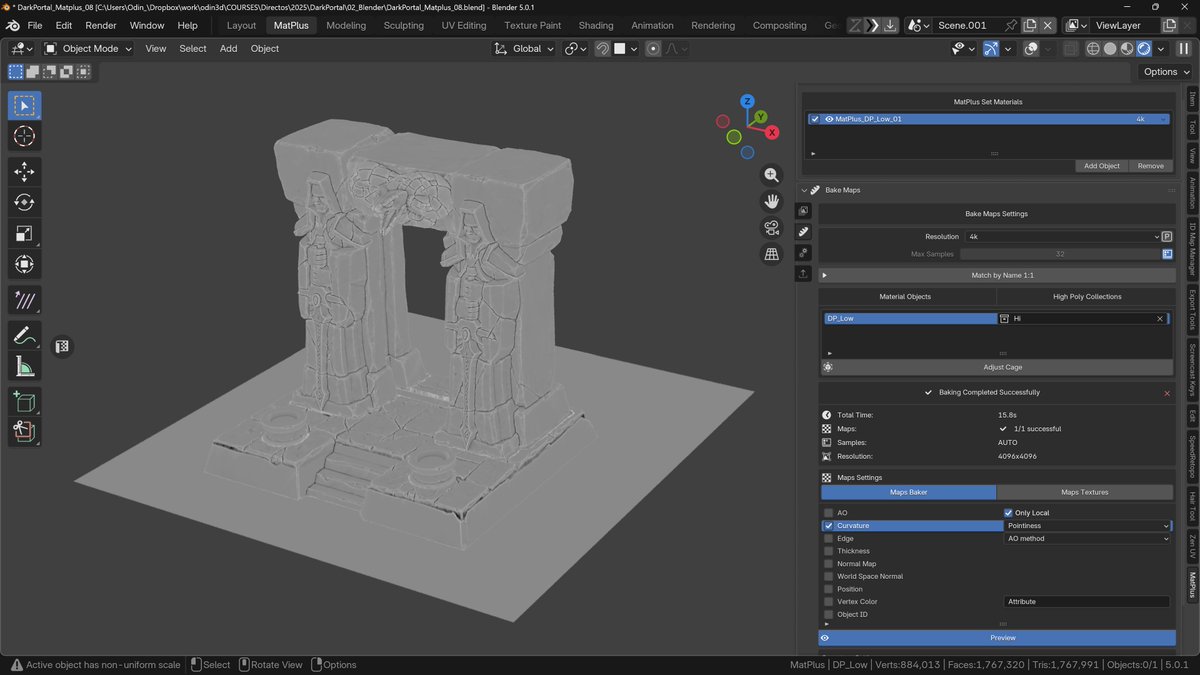Screen dimensions: 1200x675
Task: Switch to Rendered viewport shading
Action: 1143,48
